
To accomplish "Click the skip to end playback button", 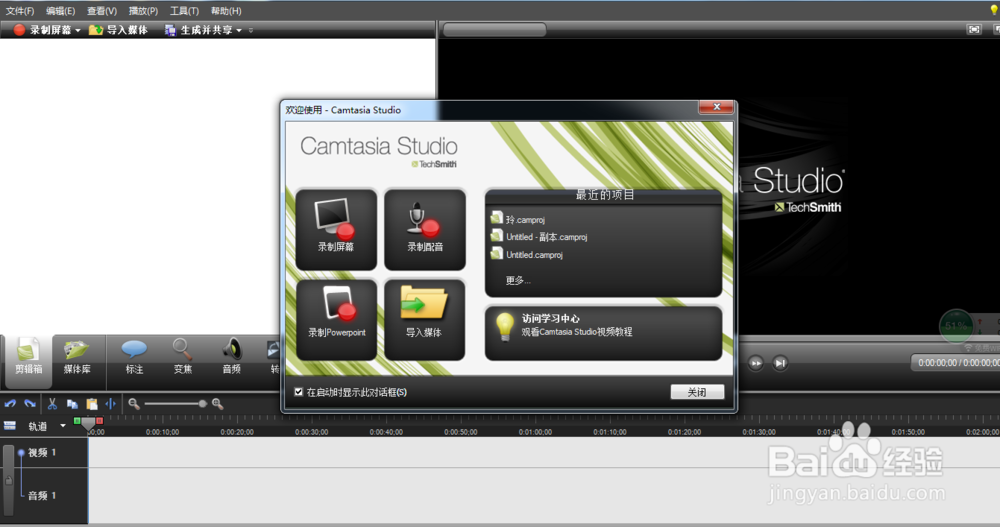I will (x=780, y=363).
